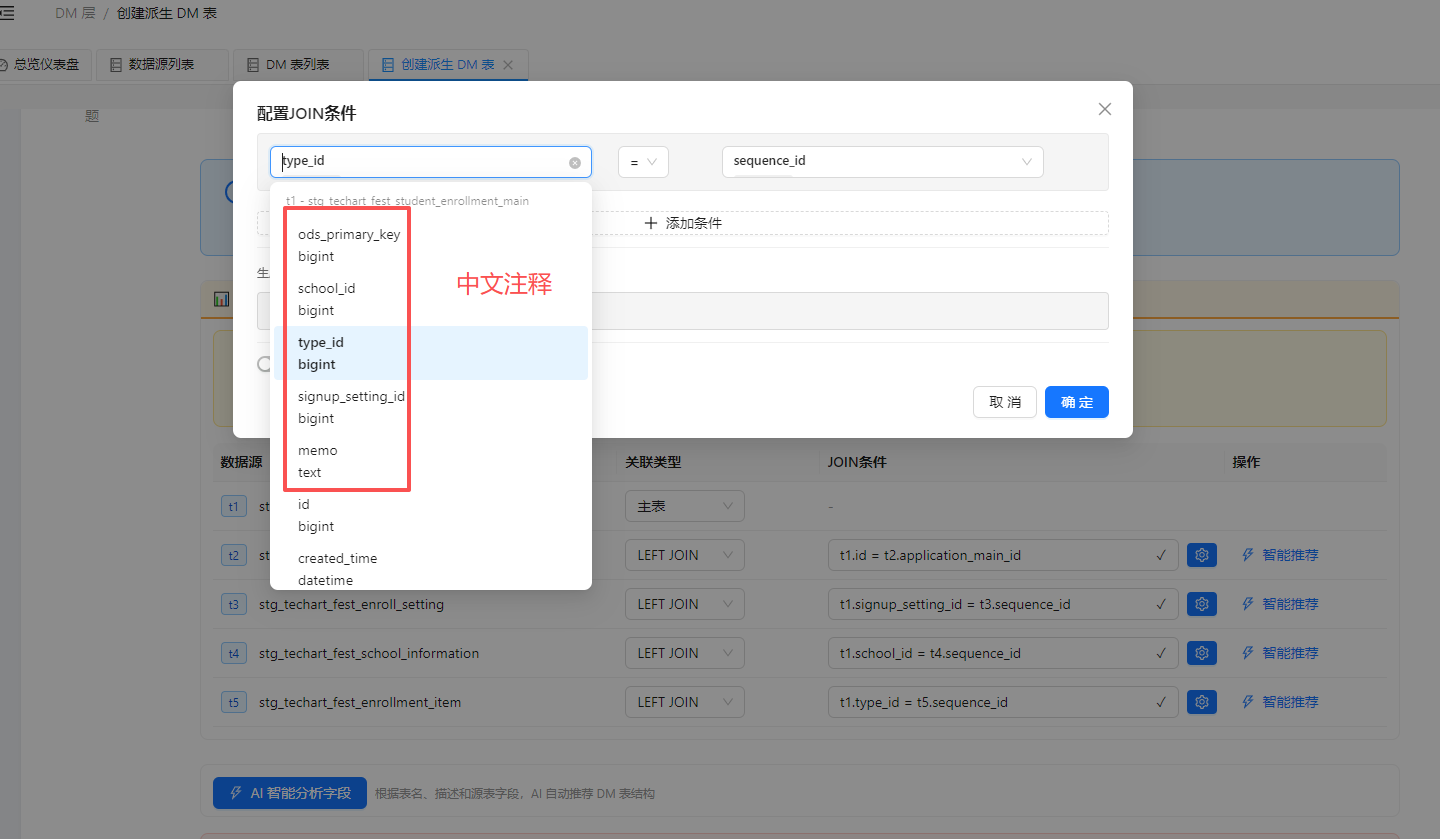Image resolution: width=1440 pixels, height=839 pixels.
Task: Switch to the 数据源列表 tab
Action: (x=163, y=65)
